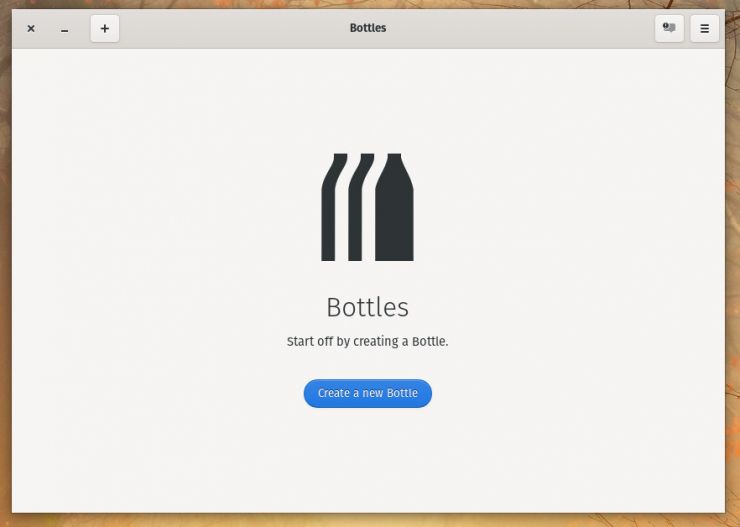This screenshot has width=740, height=527.
Task: Minimize the Bottles window
Action: click(65, 29)
